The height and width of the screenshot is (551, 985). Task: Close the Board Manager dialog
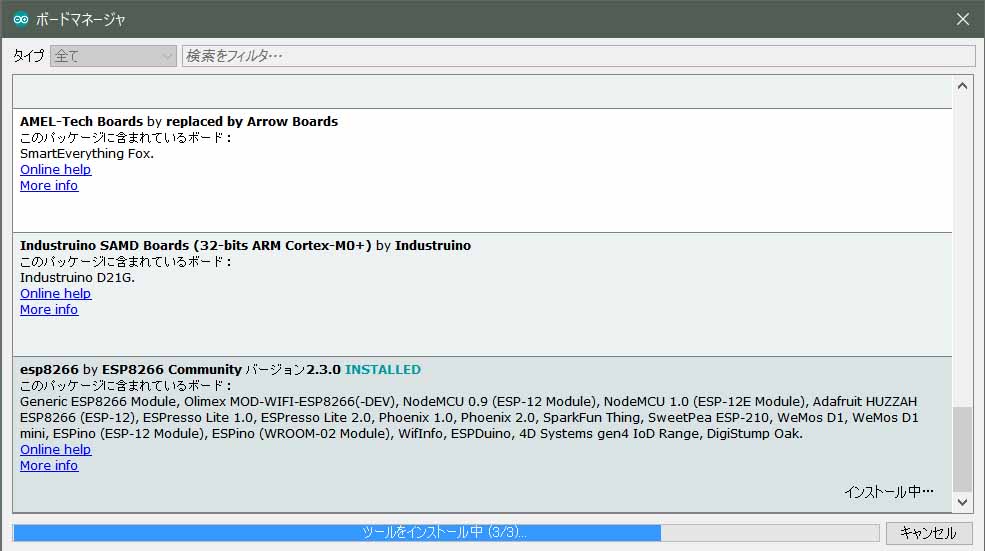962,19
